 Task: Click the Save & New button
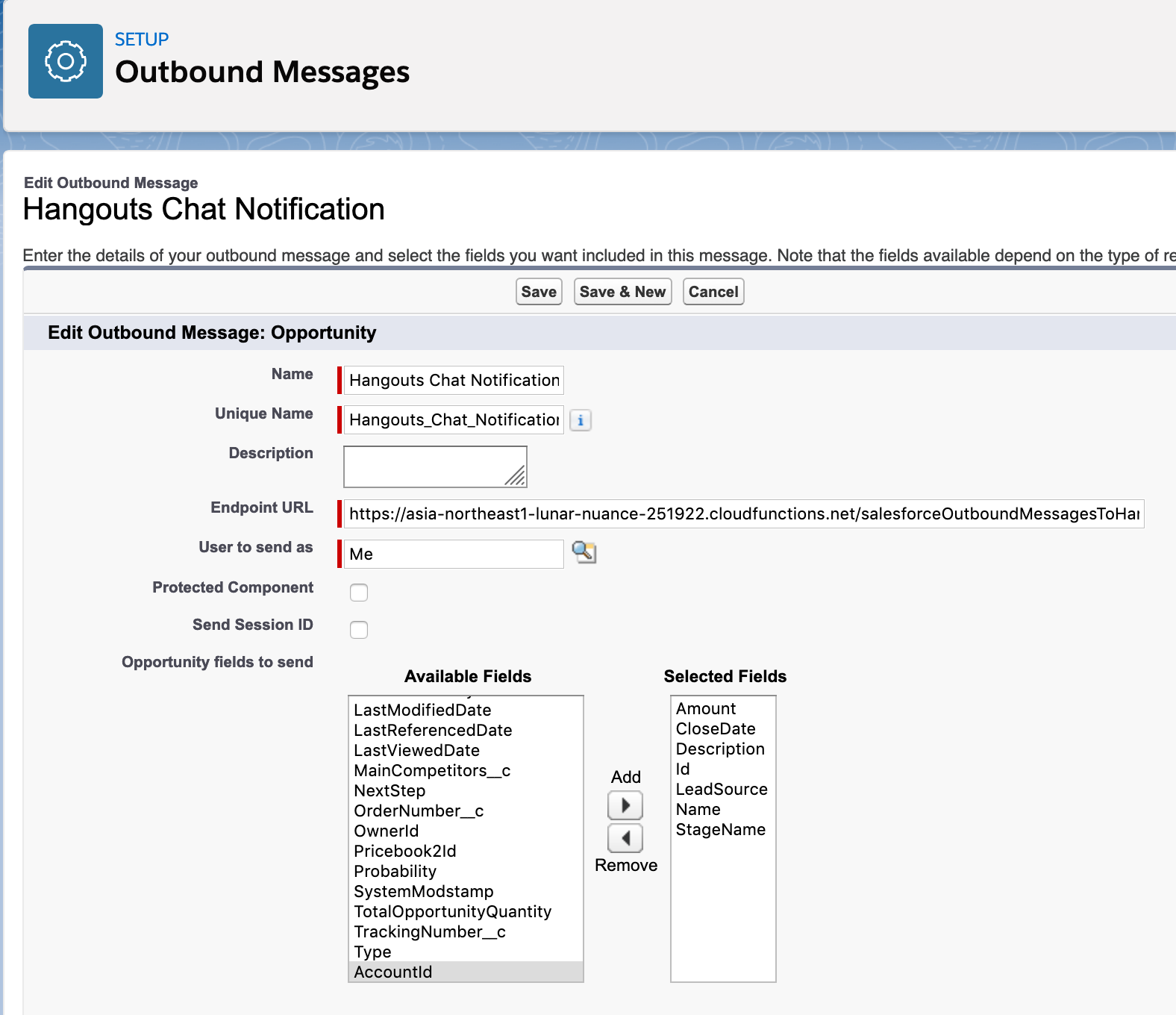click(x=622, y=292)
